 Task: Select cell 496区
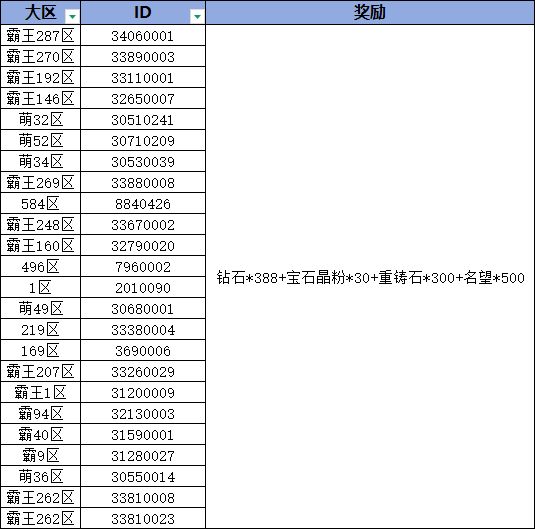point(41,266)
